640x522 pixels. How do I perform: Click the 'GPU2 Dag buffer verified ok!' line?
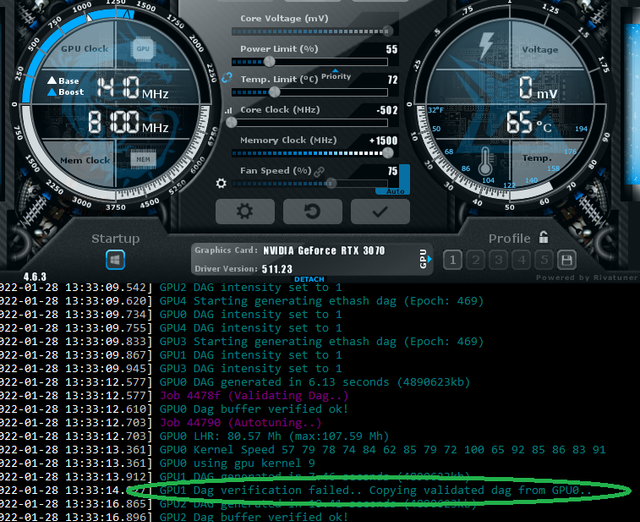pos(253,517)
